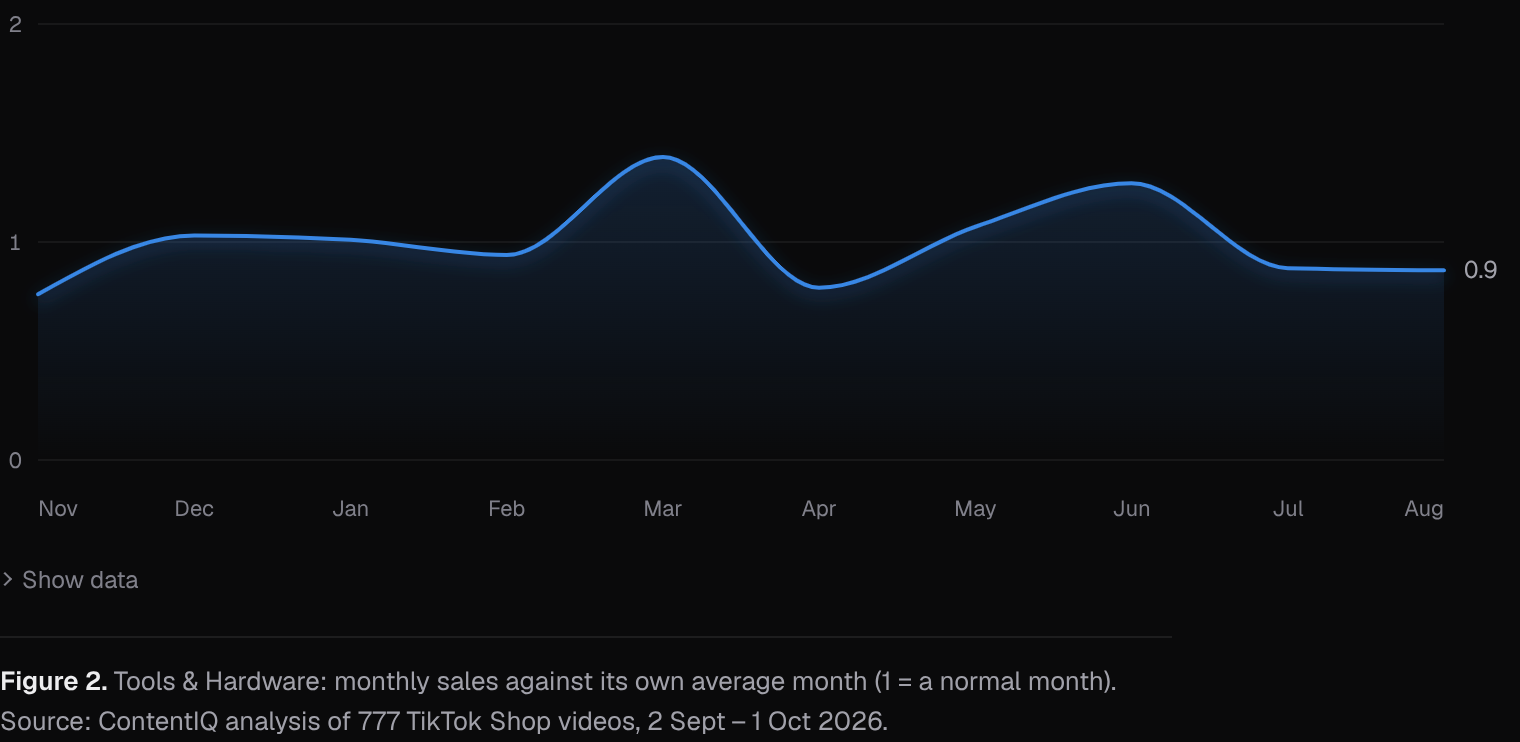The image size is (1520, 742).
Task: Expand the Show data disclosure
Action: click(x=70, y=580)
